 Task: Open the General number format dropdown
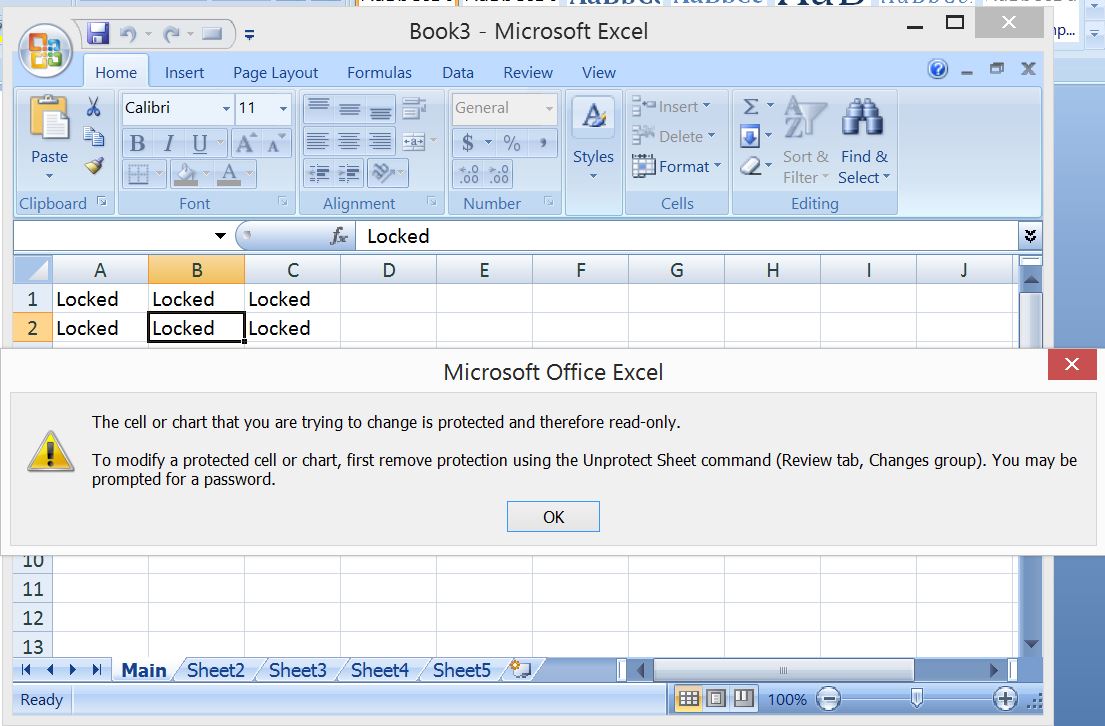pos(549,108)
